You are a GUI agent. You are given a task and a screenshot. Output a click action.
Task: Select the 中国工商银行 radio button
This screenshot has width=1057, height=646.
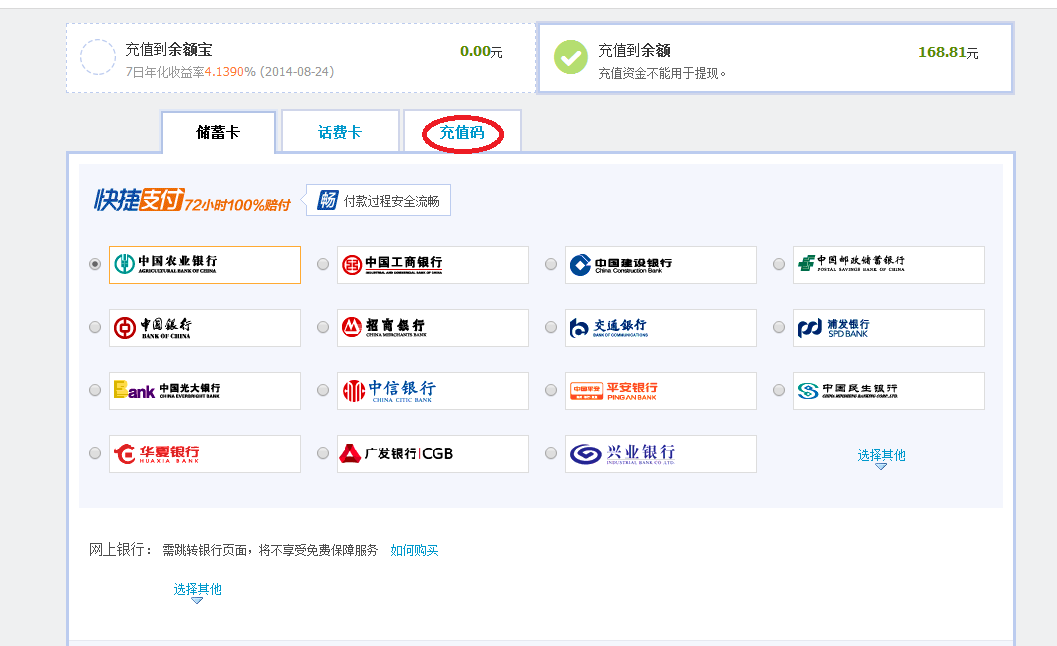[323, 264]
